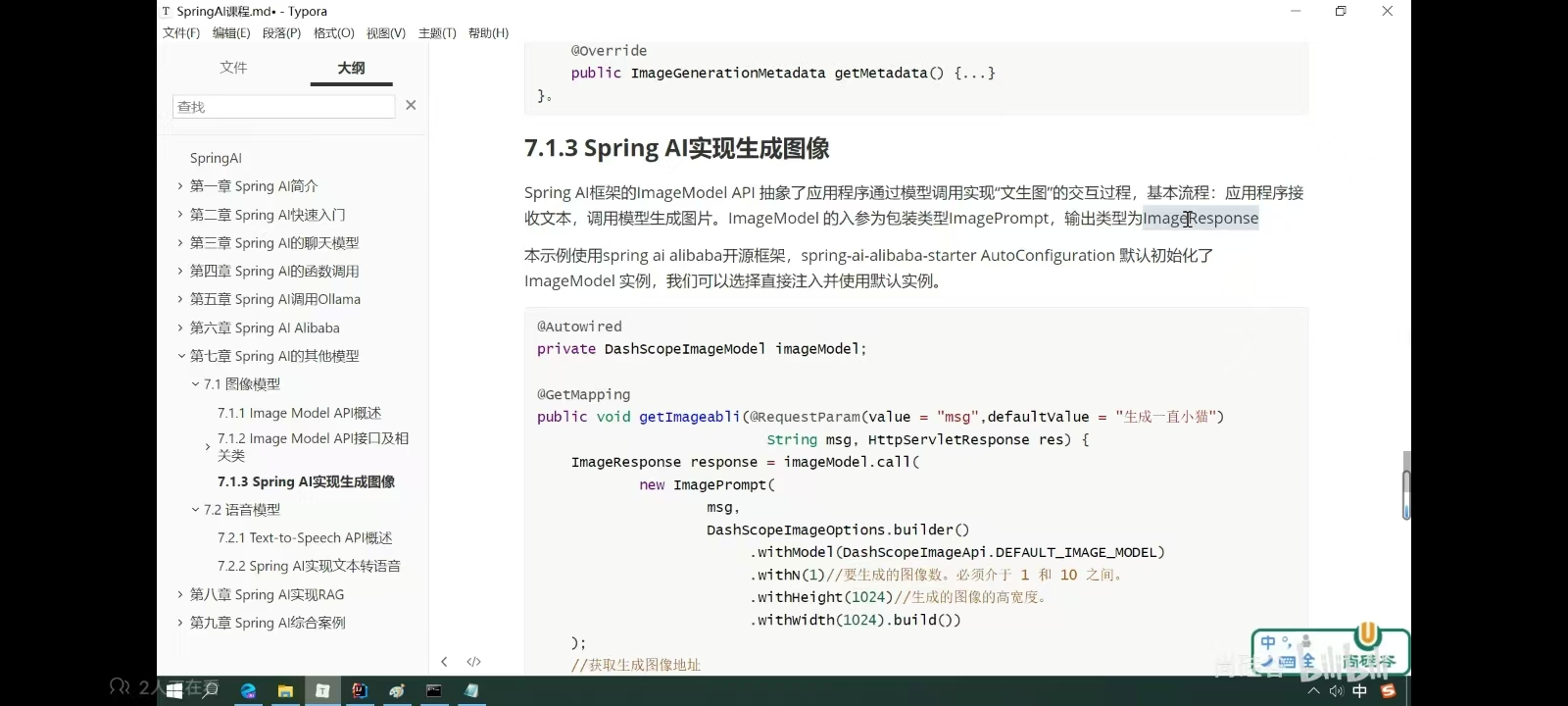Jump to 第八章 Spring AI实现RAG heading
This screenshot has width=1568, height=706.
click(267, 594)
